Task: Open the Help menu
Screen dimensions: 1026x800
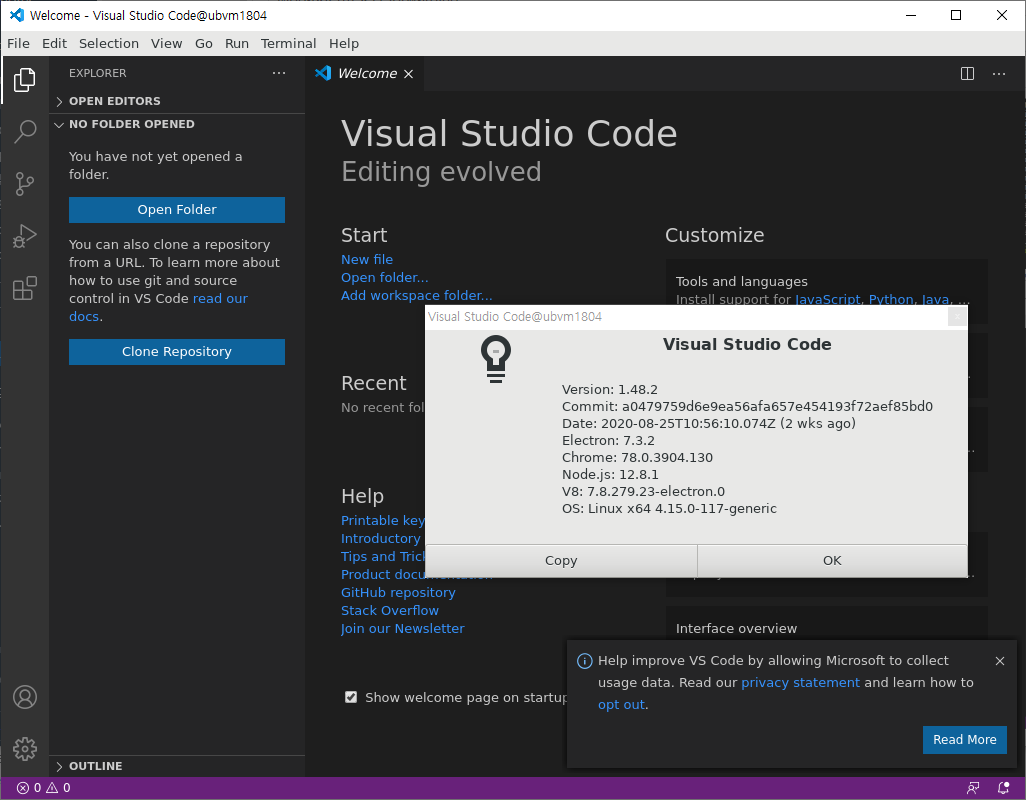Action: (x=344, y=43)
